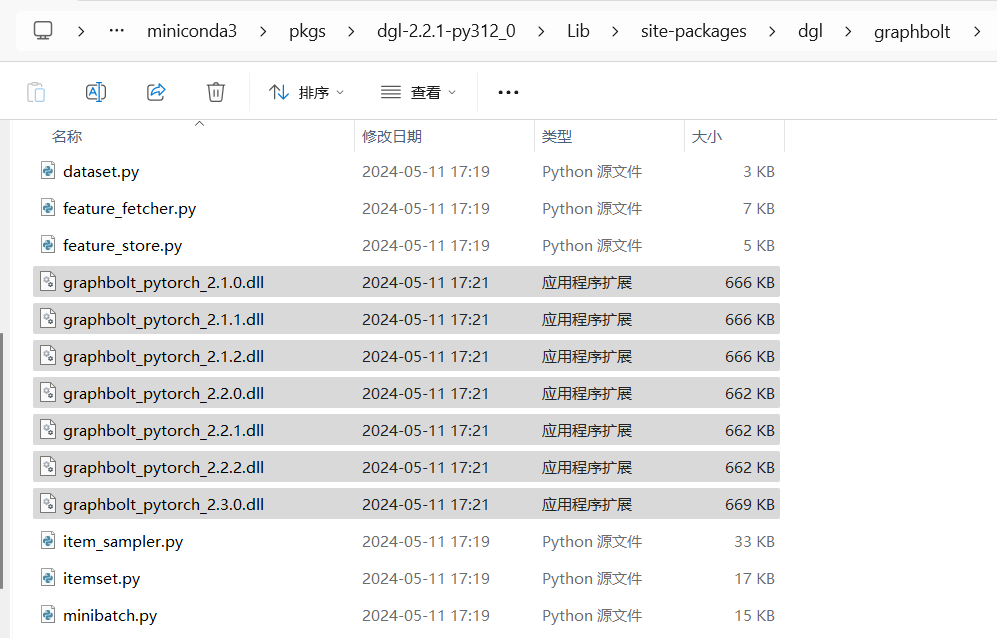Image resolution: width=997 pixels, height=638 pixels.
Task: Expand the chevron after Lib
Action: pyautogui.click(x=615, y=31)
